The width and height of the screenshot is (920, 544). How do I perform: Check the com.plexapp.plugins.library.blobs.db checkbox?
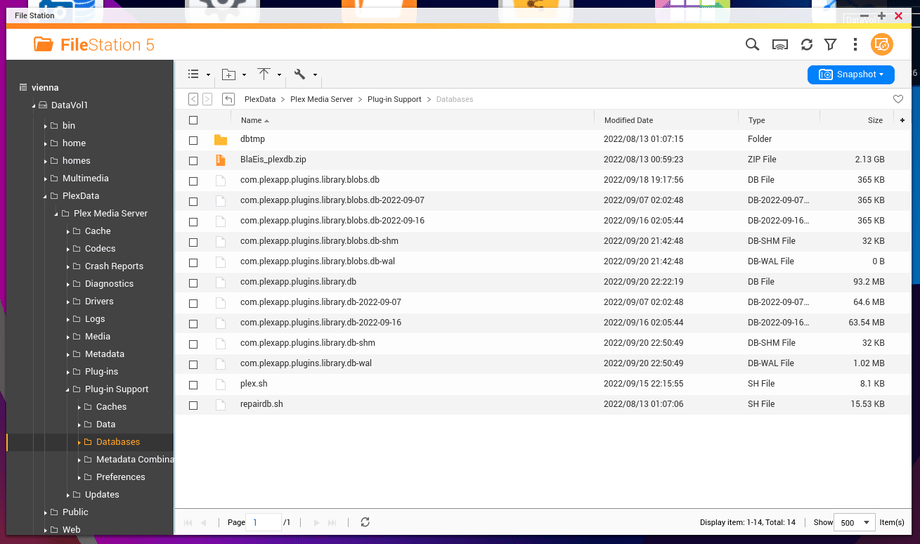[193, 181]
